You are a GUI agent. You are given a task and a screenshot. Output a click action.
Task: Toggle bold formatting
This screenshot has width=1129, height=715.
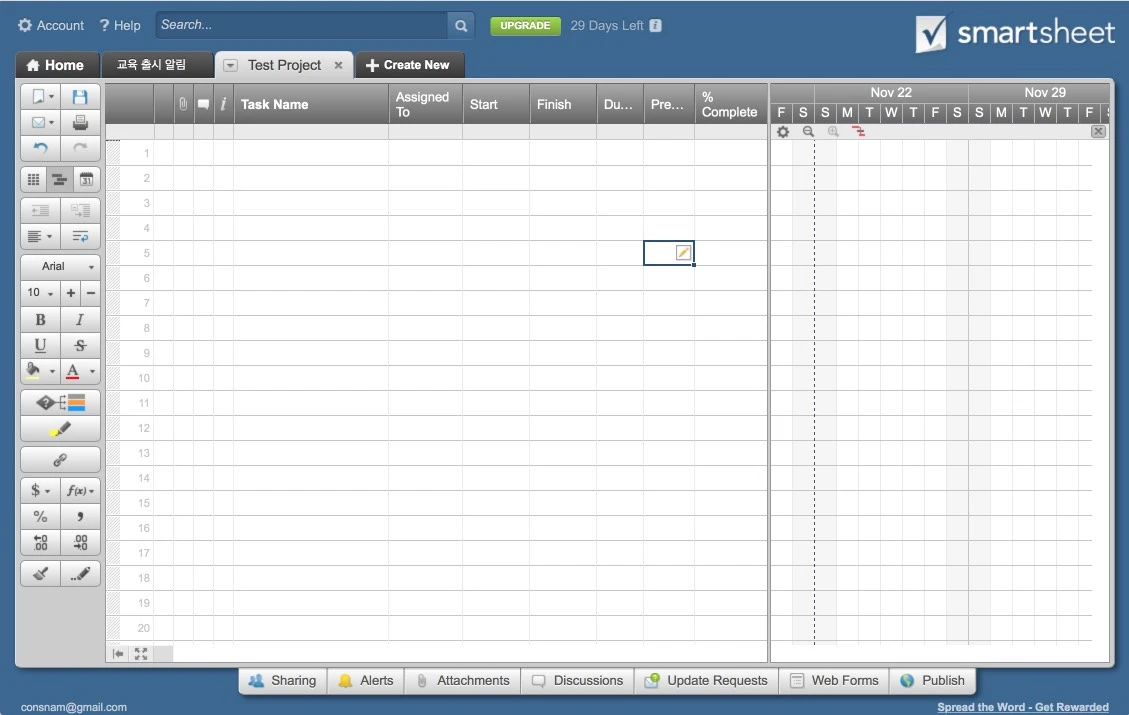click(x=40, y=319)
